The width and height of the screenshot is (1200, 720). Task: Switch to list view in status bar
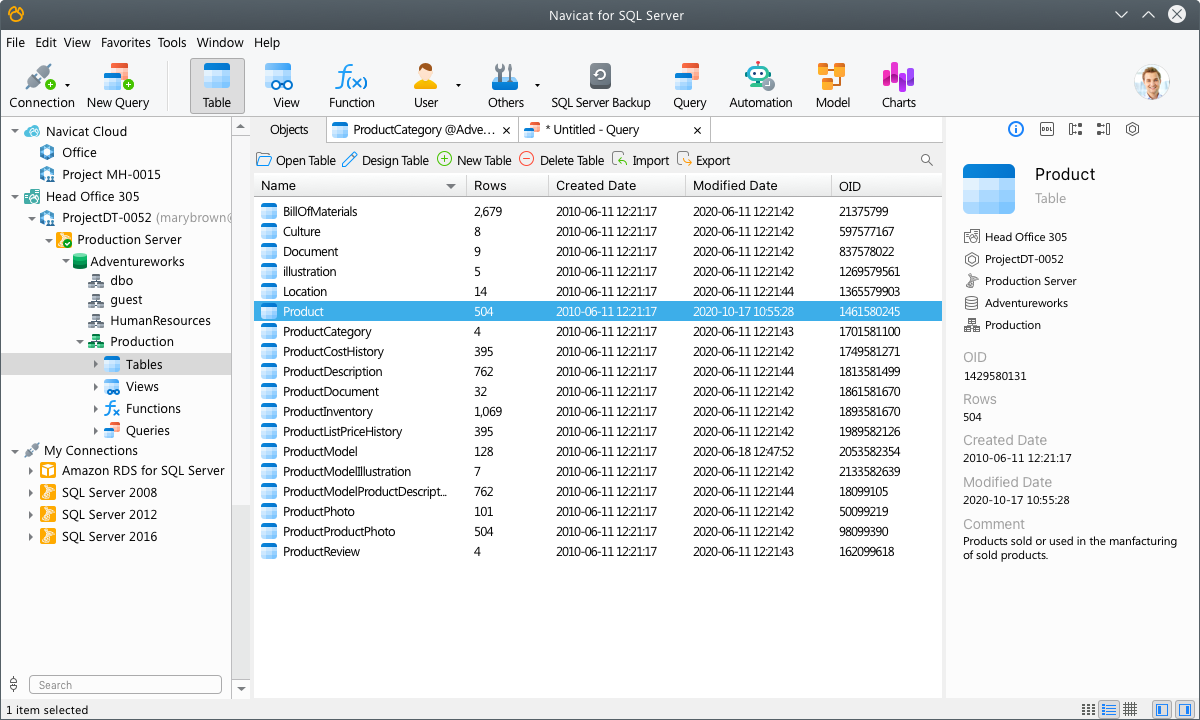point(1109,710)
